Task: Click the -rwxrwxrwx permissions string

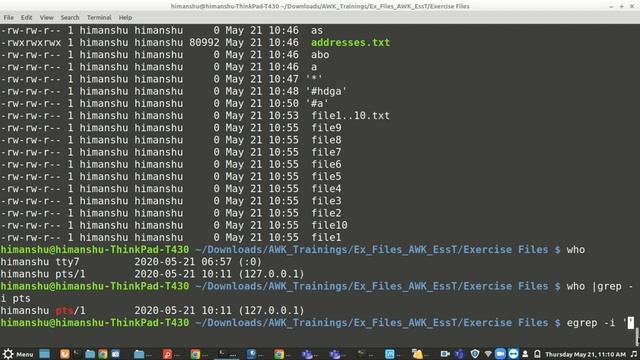Action: click(x=31, y=42)
